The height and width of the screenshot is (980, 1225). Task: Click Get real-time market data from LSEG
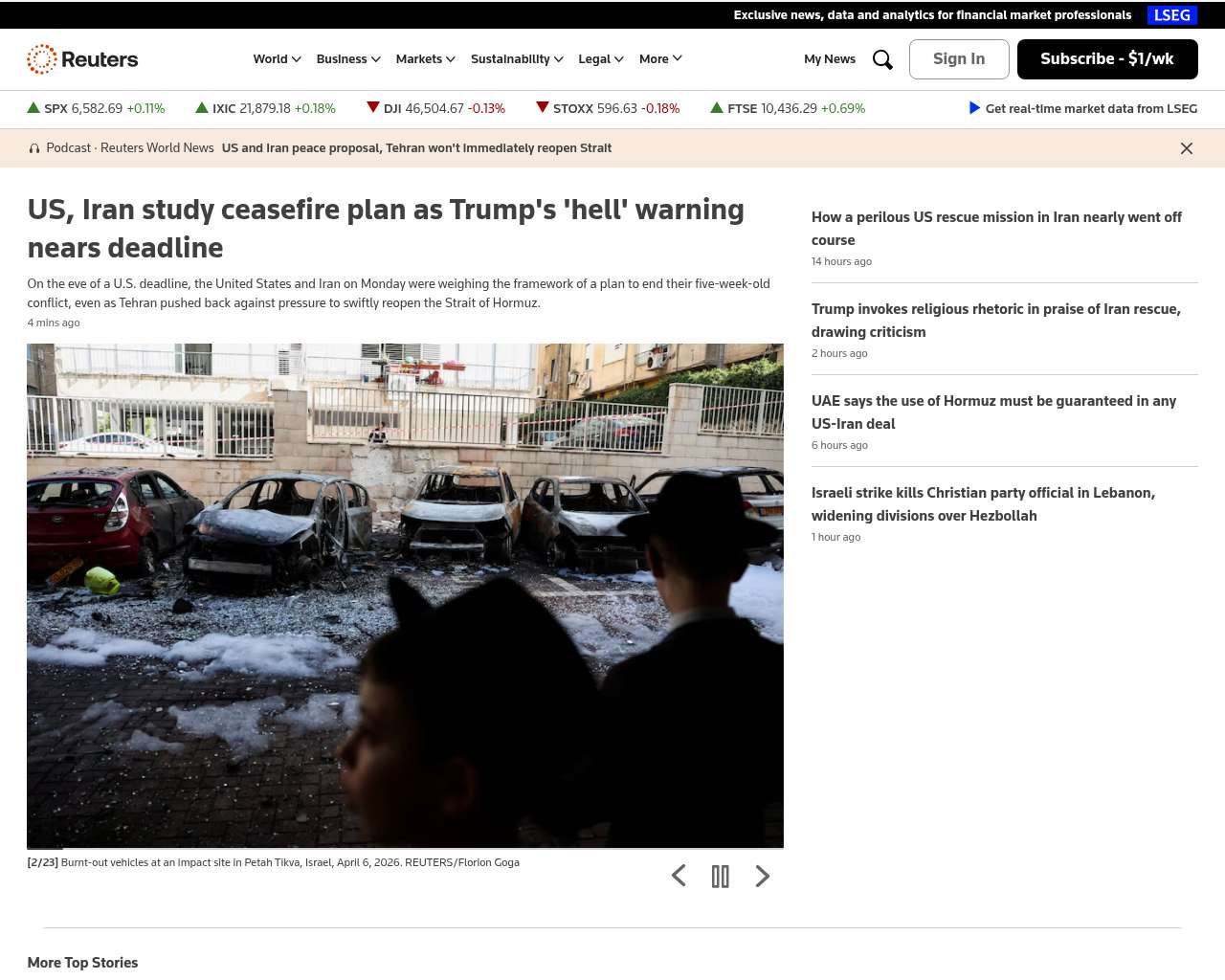tap(1091, 109)
